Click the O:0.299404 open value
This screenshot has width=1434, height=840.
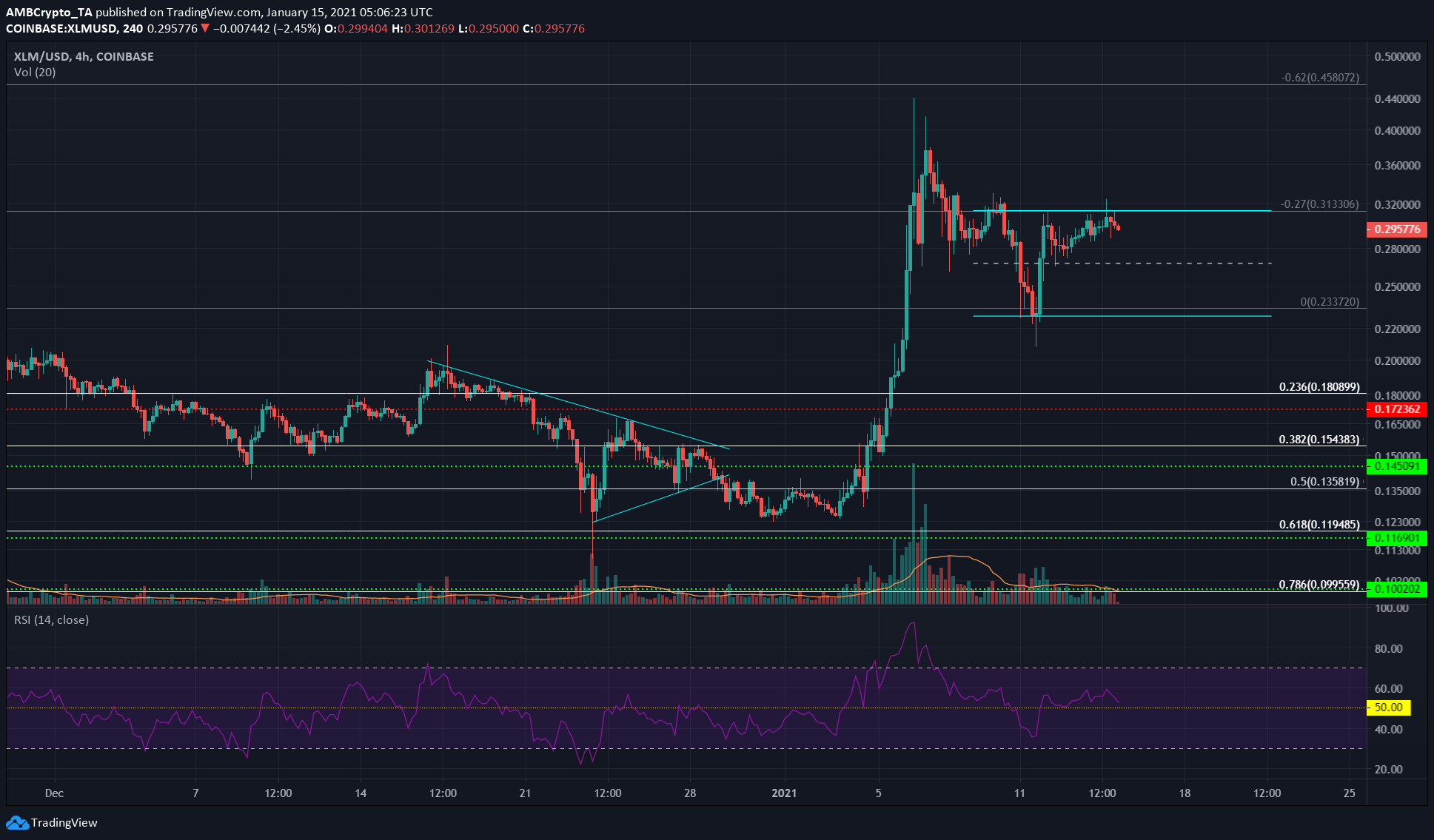[357, 29]
